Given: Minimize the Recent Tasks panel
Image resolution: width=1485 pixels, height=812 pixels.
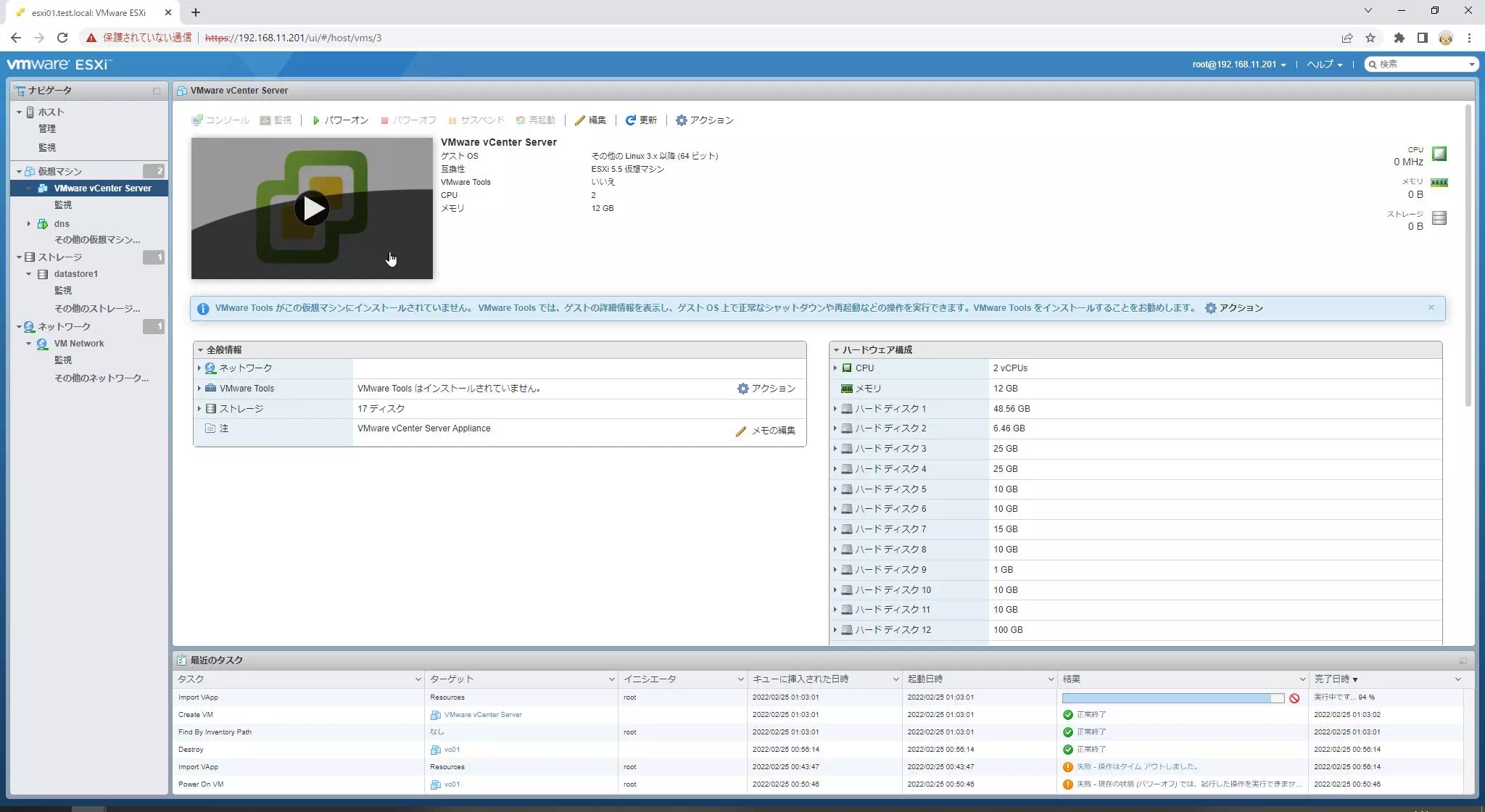Looking at the screenshot, I should point(1463,661).
